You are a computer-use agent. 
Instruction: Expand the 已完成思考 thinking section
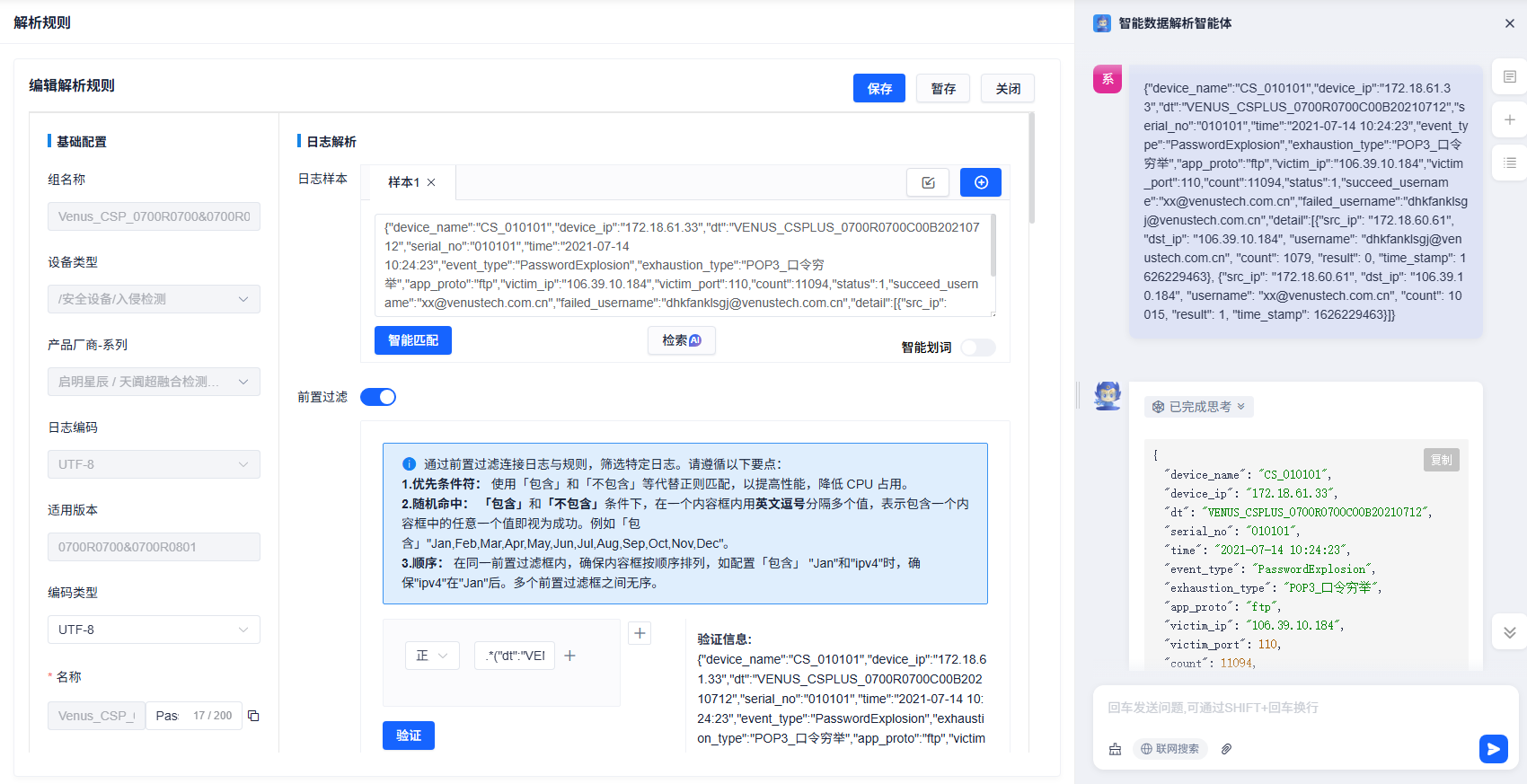(x=1198, y=407)
